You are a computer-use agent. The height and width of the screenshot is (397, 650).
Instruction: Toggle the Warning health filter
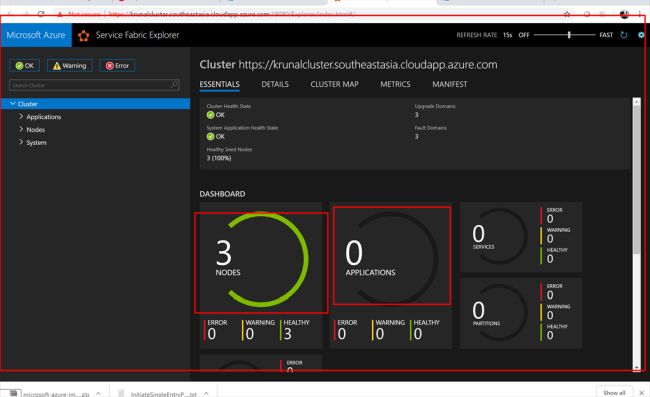pyautogui.click(x=70, y=65)
